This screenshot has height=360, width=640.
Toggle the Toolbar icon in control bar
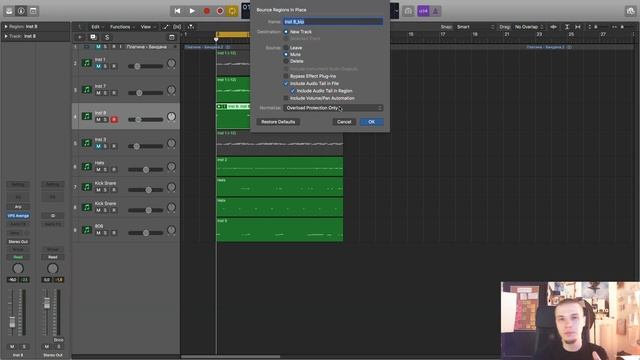[33, 11]
